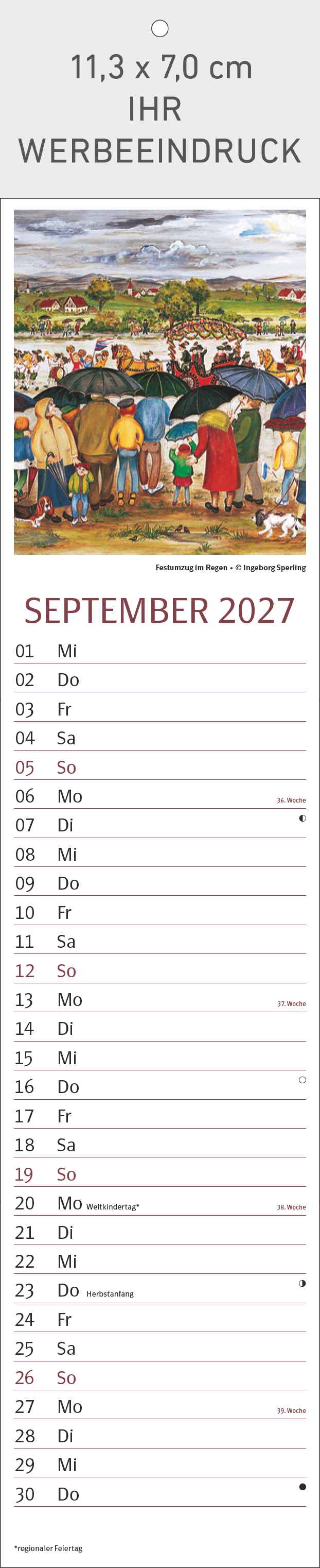This screenshot has height=1568, width=320.
Task: Click the full moon circle on 16 Do
Action: [x=303, y=1080]
